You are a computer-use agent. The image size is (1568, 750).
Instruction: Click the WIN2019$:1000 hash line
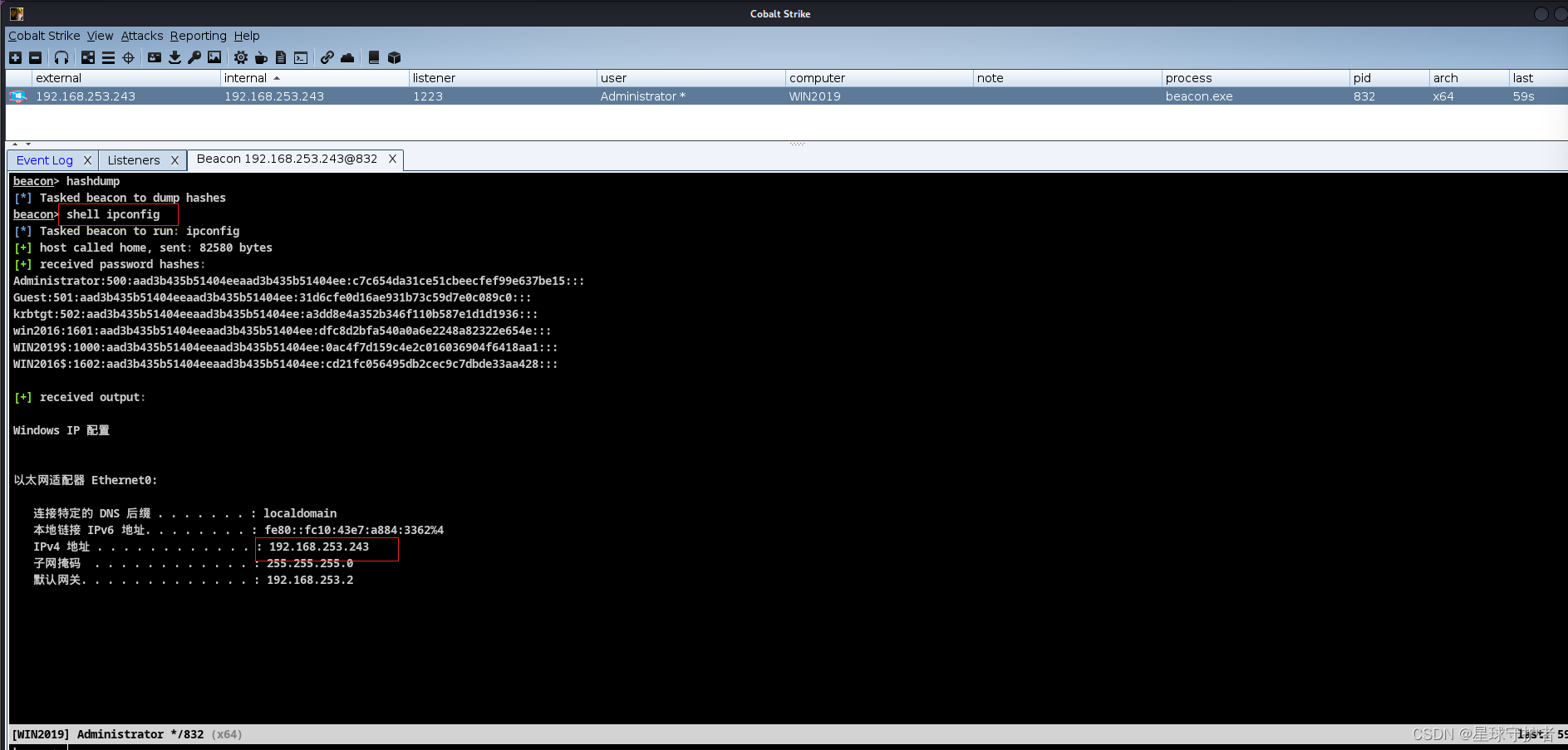pyautogui.click(x=286, y=347)
